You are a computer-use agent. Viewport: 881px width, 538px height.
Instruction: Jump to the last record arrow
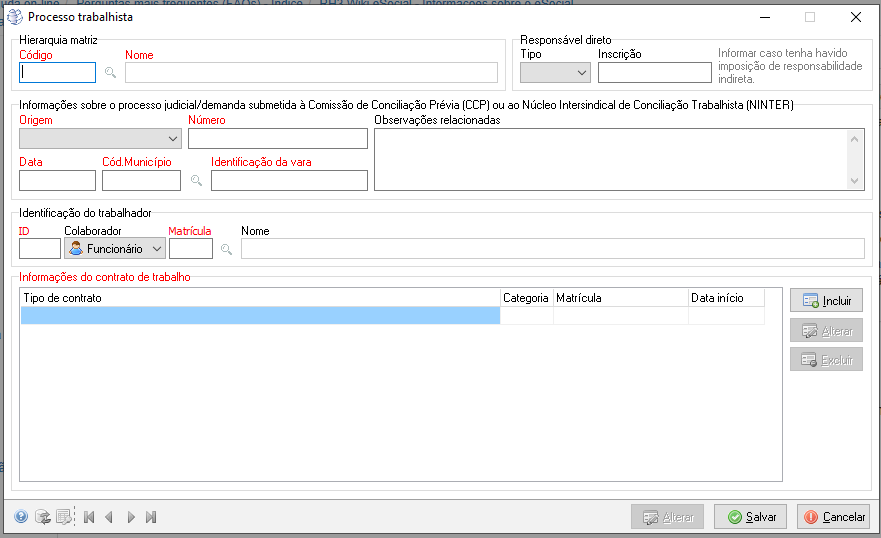pyautogui.click(x=151, y=517)
